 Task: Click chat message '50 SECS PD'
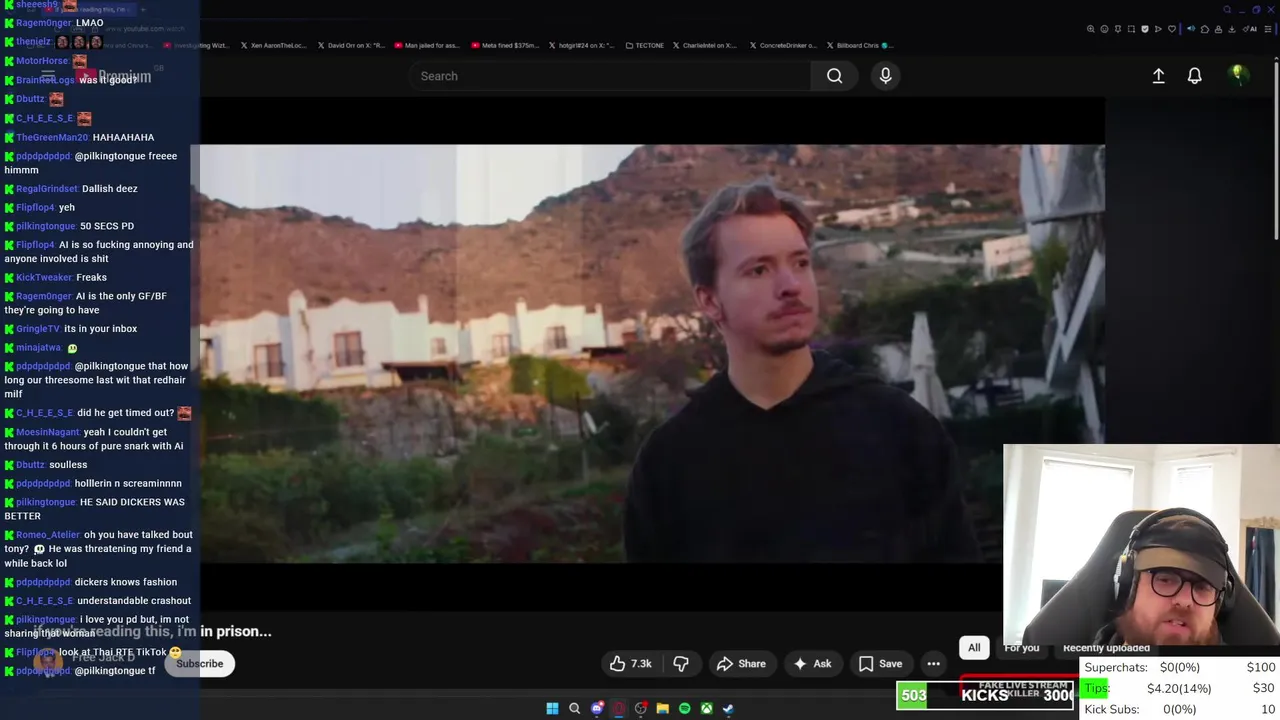pyautogui.click(x=107, y=226)
